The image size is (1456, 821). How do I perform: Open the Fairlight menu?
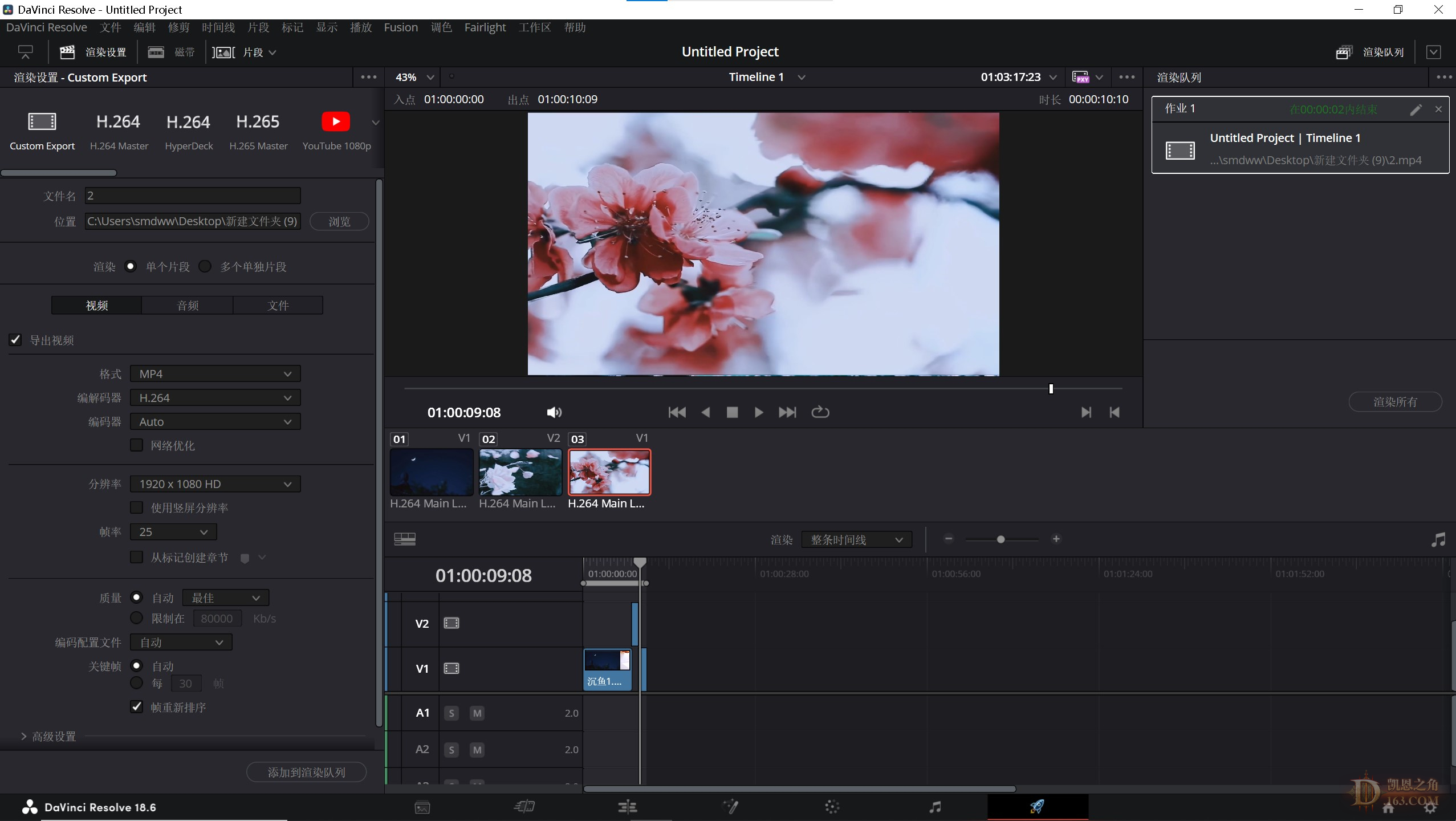pyautogui.click(x=485, y=27)
